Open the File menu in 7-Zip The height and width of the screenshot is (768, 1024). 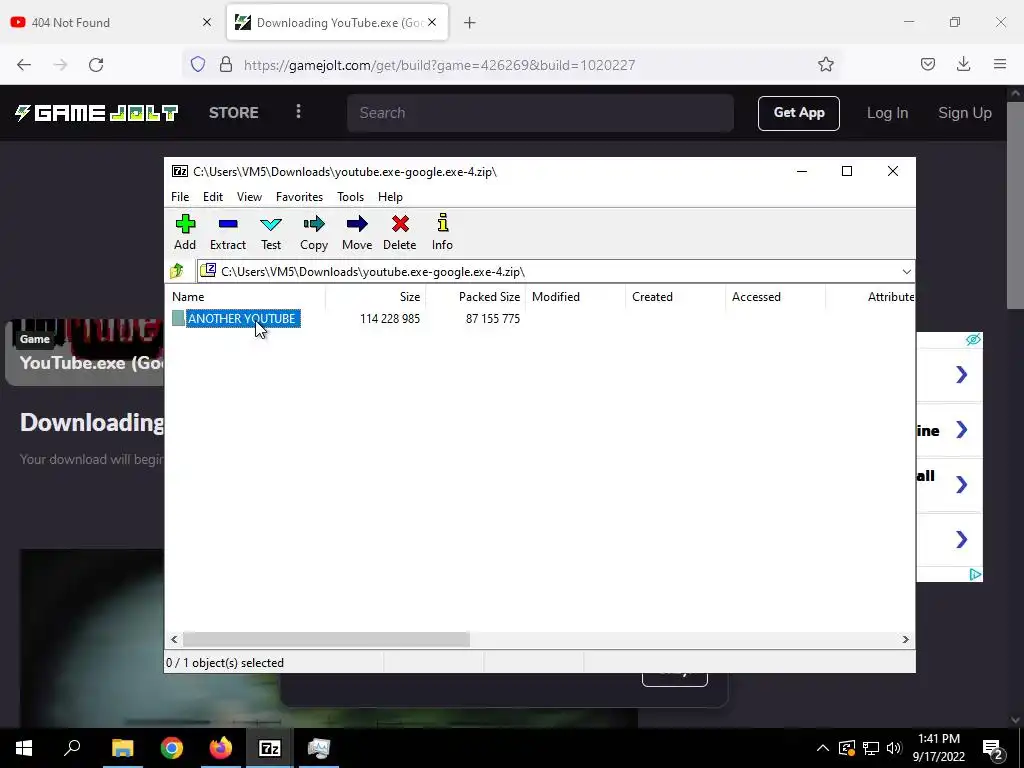[x=180, y=197]
